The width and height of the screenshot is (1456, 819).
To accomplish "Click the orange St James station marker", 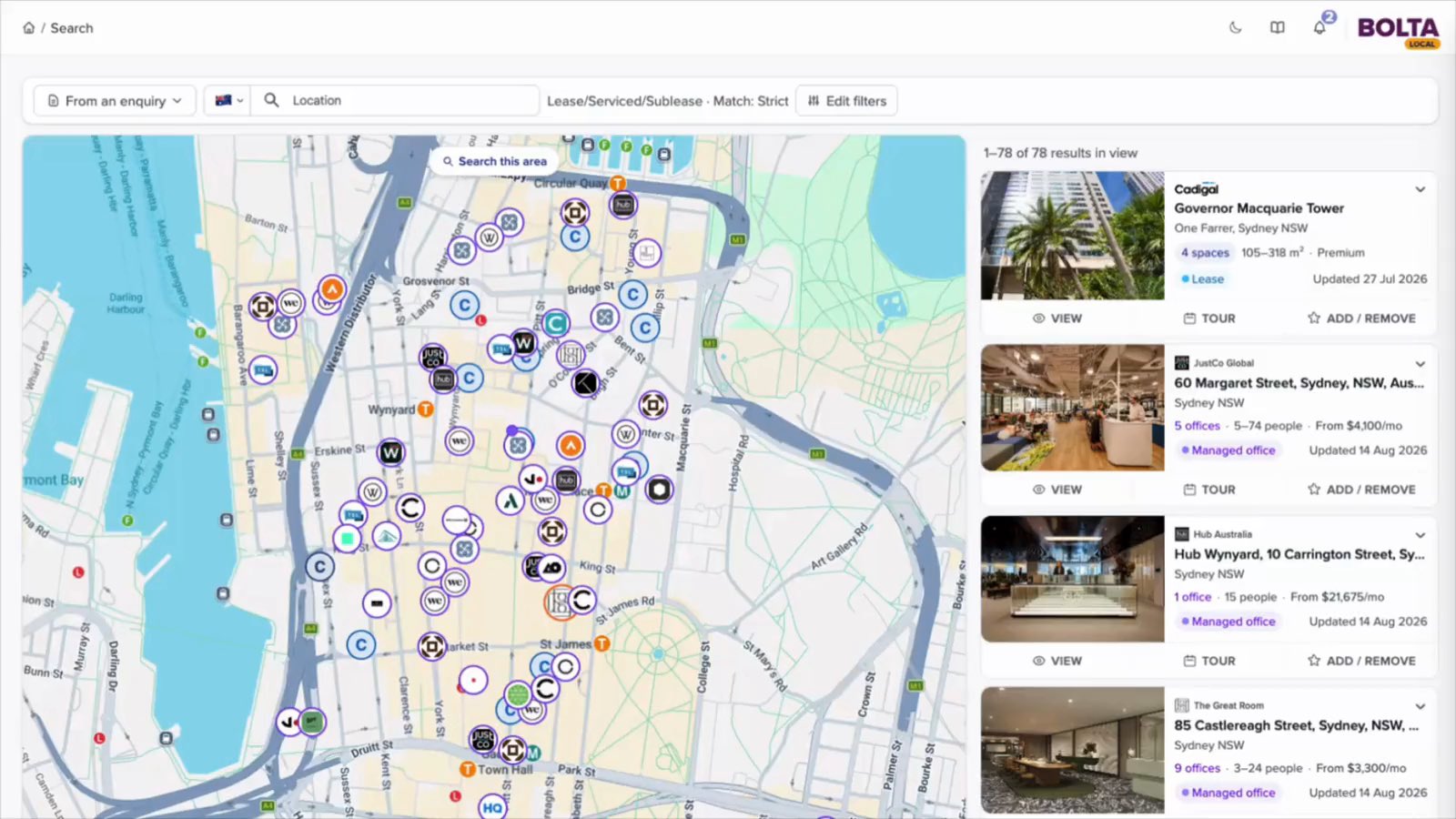I will 602,643.
